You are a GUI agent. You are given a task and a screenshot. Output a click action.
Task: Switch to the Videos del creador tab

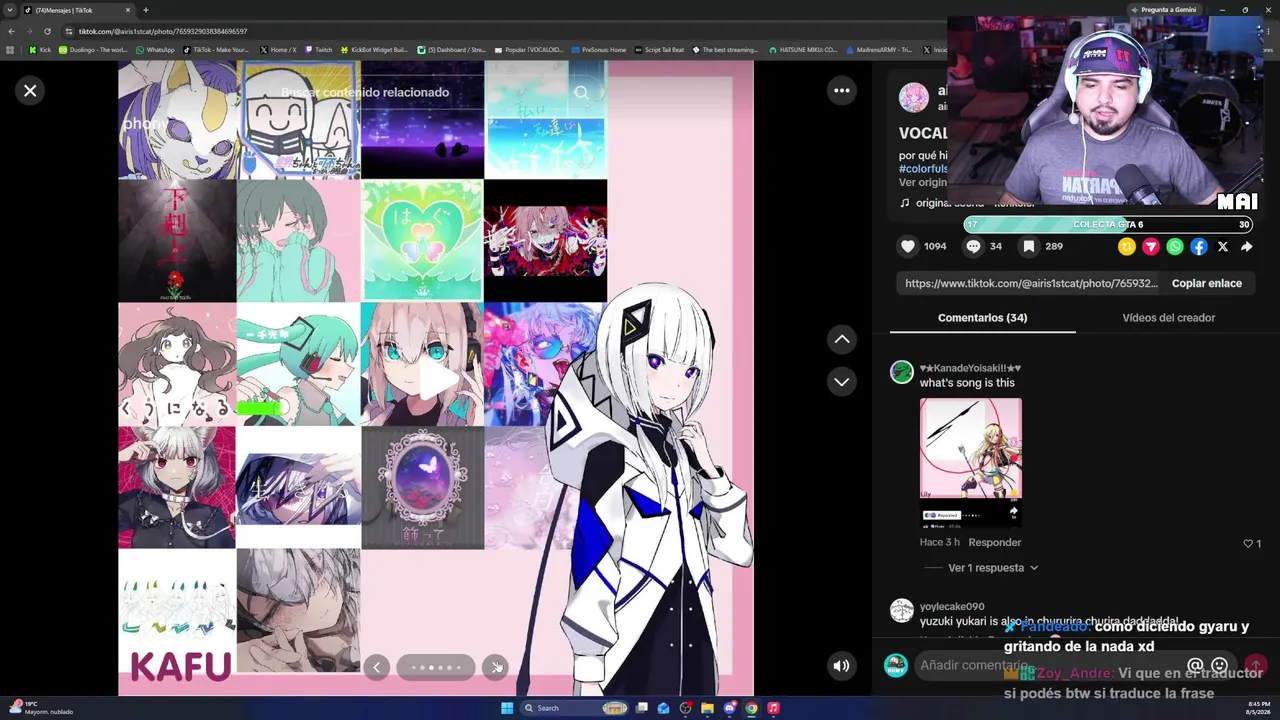[x=1168, y=318]
